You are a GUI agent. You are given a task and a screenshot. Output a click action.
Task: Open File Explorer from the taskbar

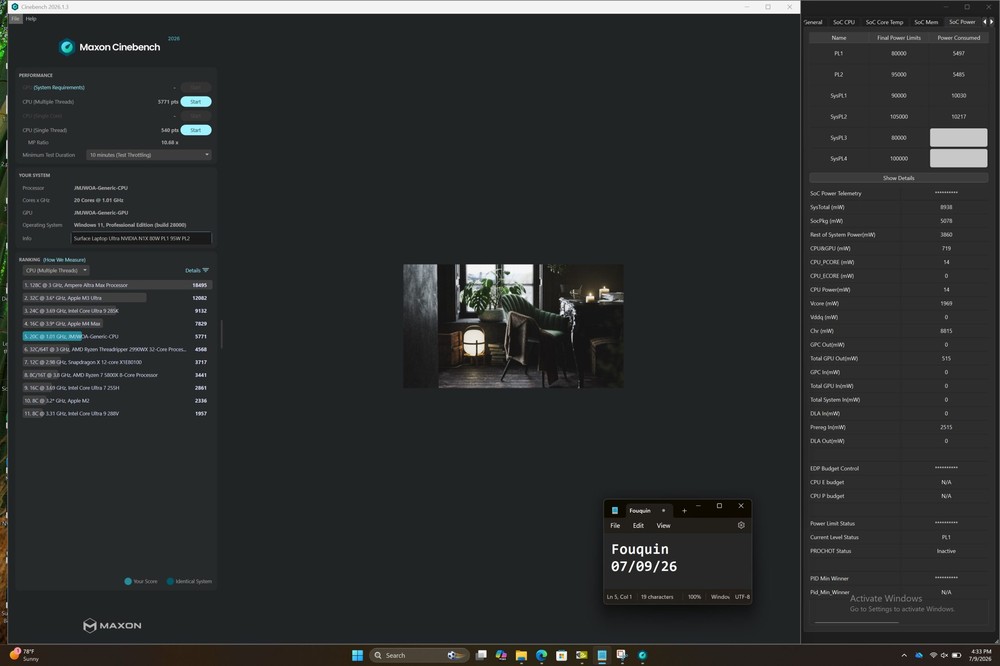tap(521, 655)
